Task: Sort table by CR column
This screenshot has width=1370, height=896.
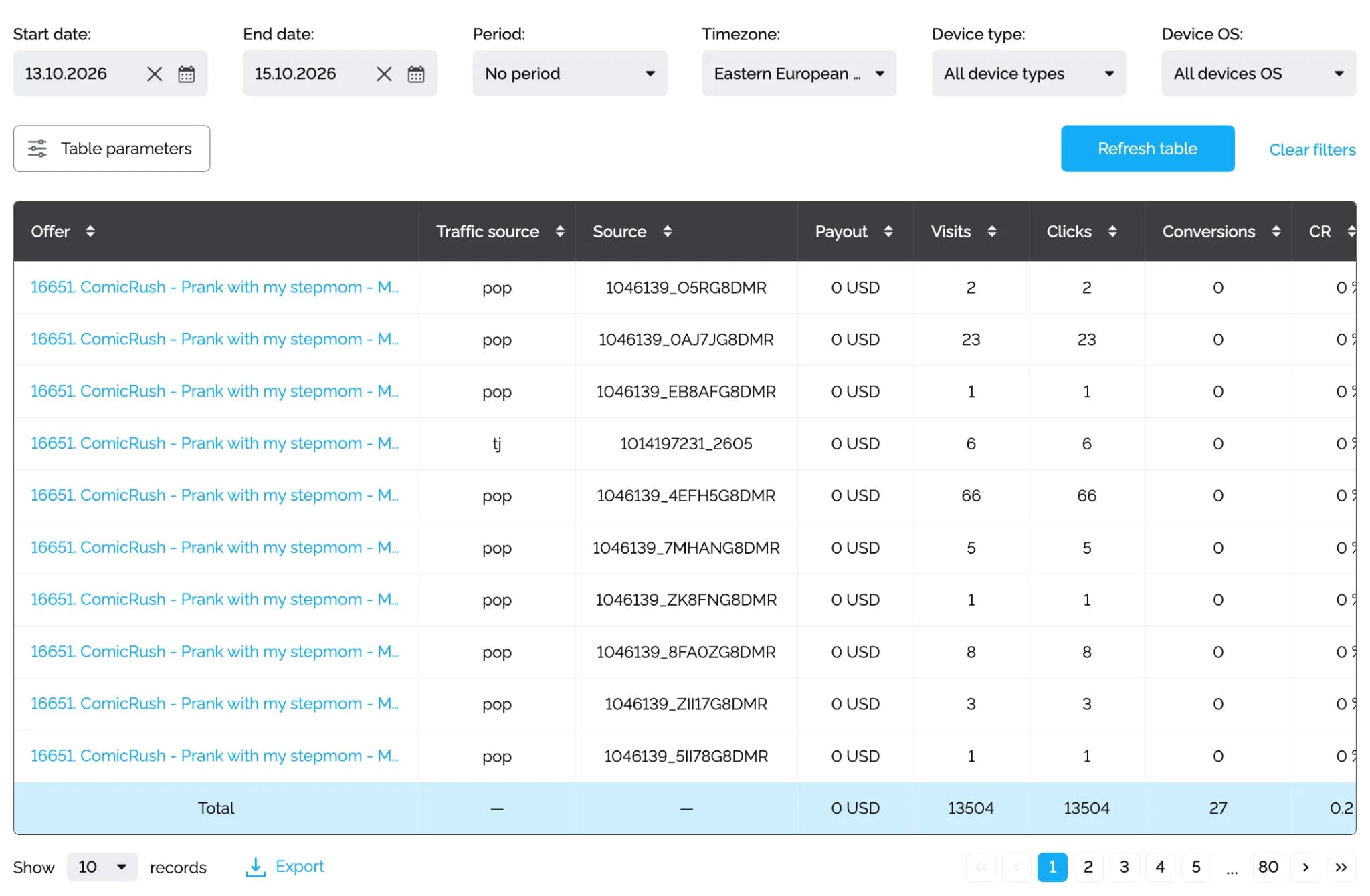Action: [1351, 231]
